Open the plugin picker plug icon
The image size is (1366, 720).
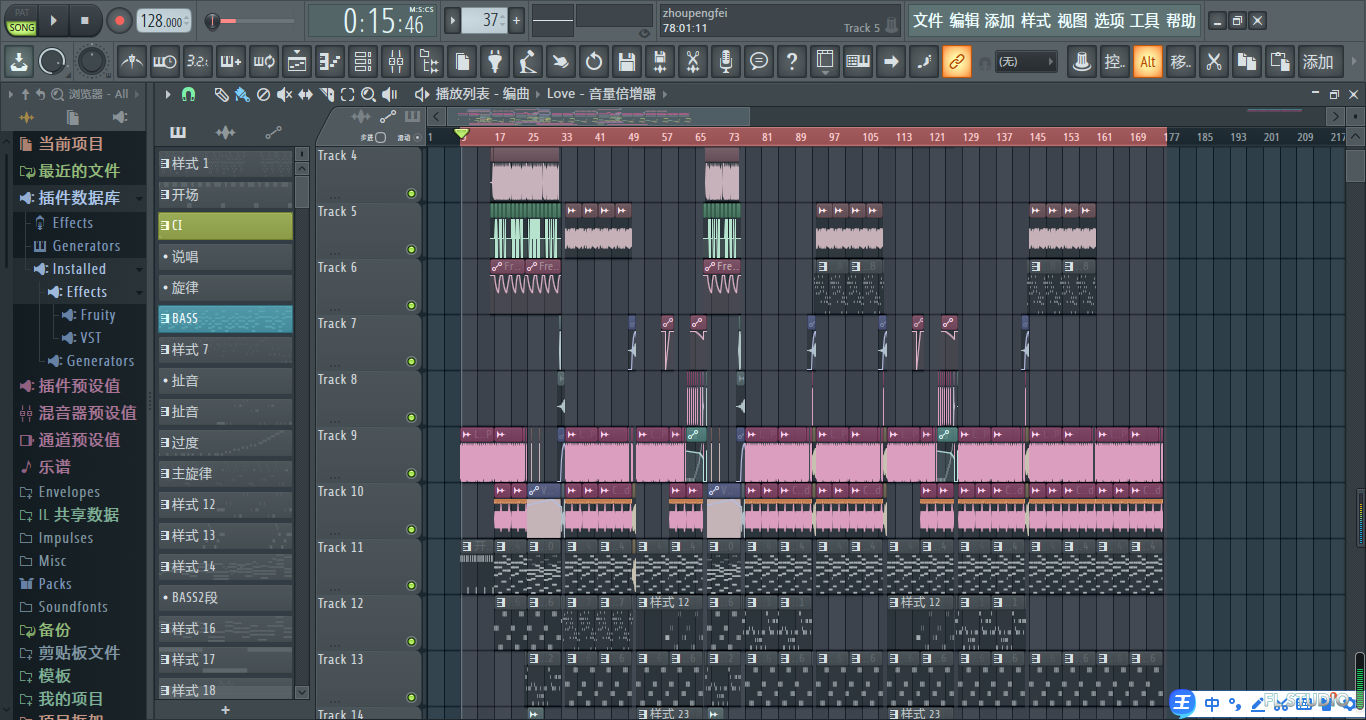[495, 62]
